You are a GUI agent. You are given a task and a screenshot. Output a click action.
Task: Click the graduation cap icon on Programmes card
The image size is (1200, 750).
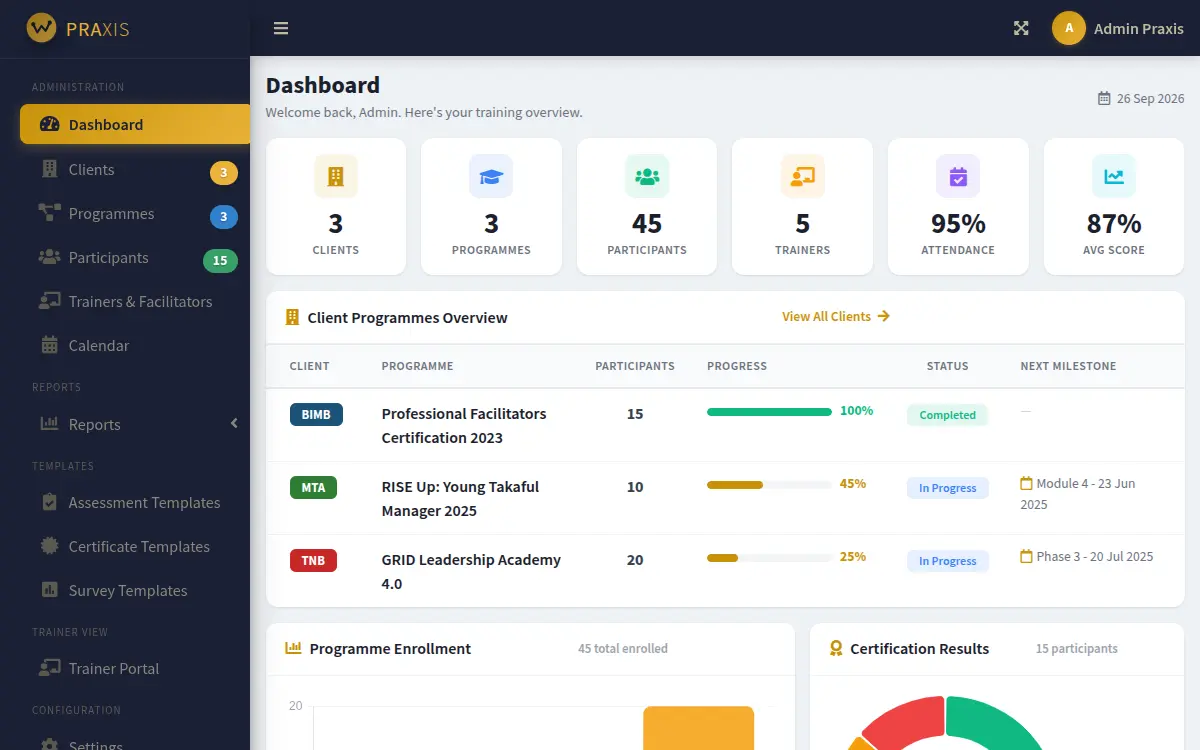click(x=491, y=176)
